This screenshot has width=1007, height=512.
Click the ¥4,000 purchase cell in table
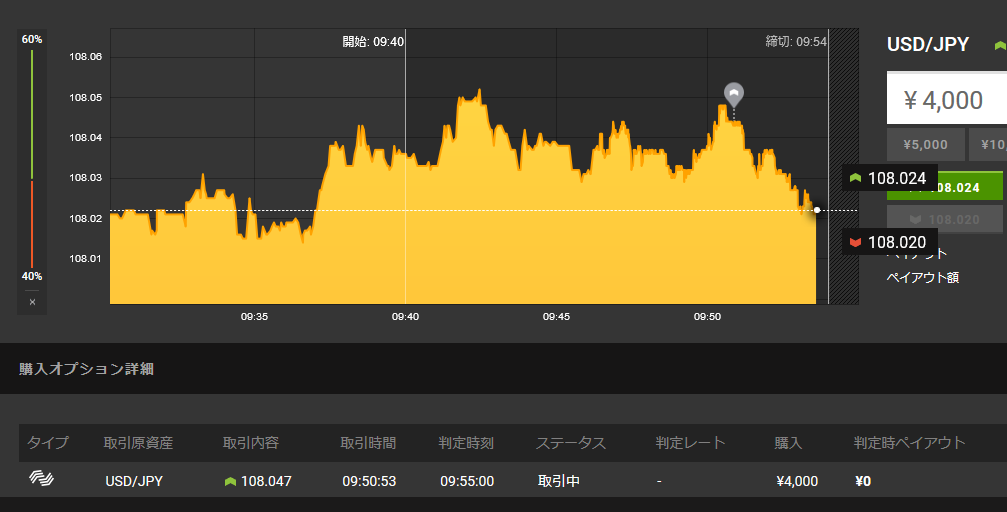pyautogui.click(x=797, y=481)
